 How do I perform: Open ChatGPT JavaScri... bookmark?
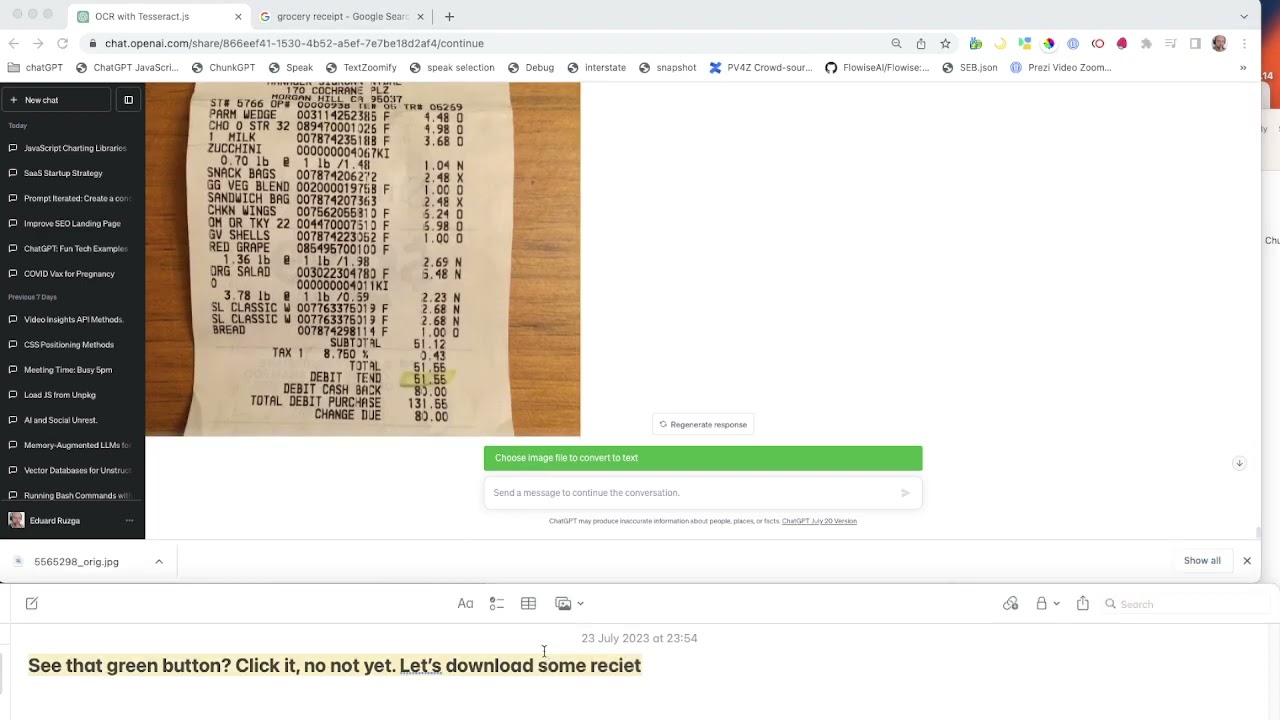(127, 68)
